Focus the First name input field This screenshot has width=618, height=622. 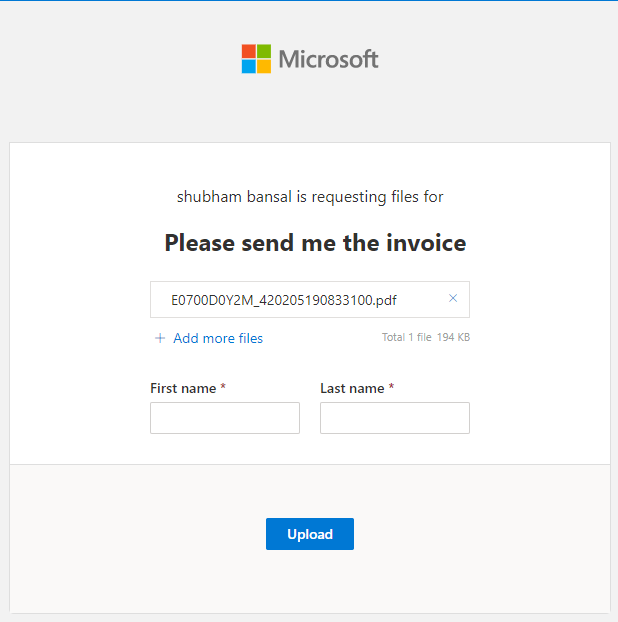225,418
